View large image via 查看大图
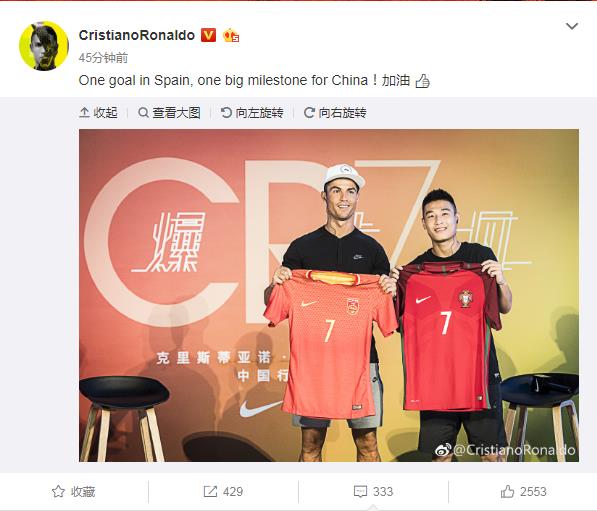This screenshot has width=597, height=511. coord(169,113)
